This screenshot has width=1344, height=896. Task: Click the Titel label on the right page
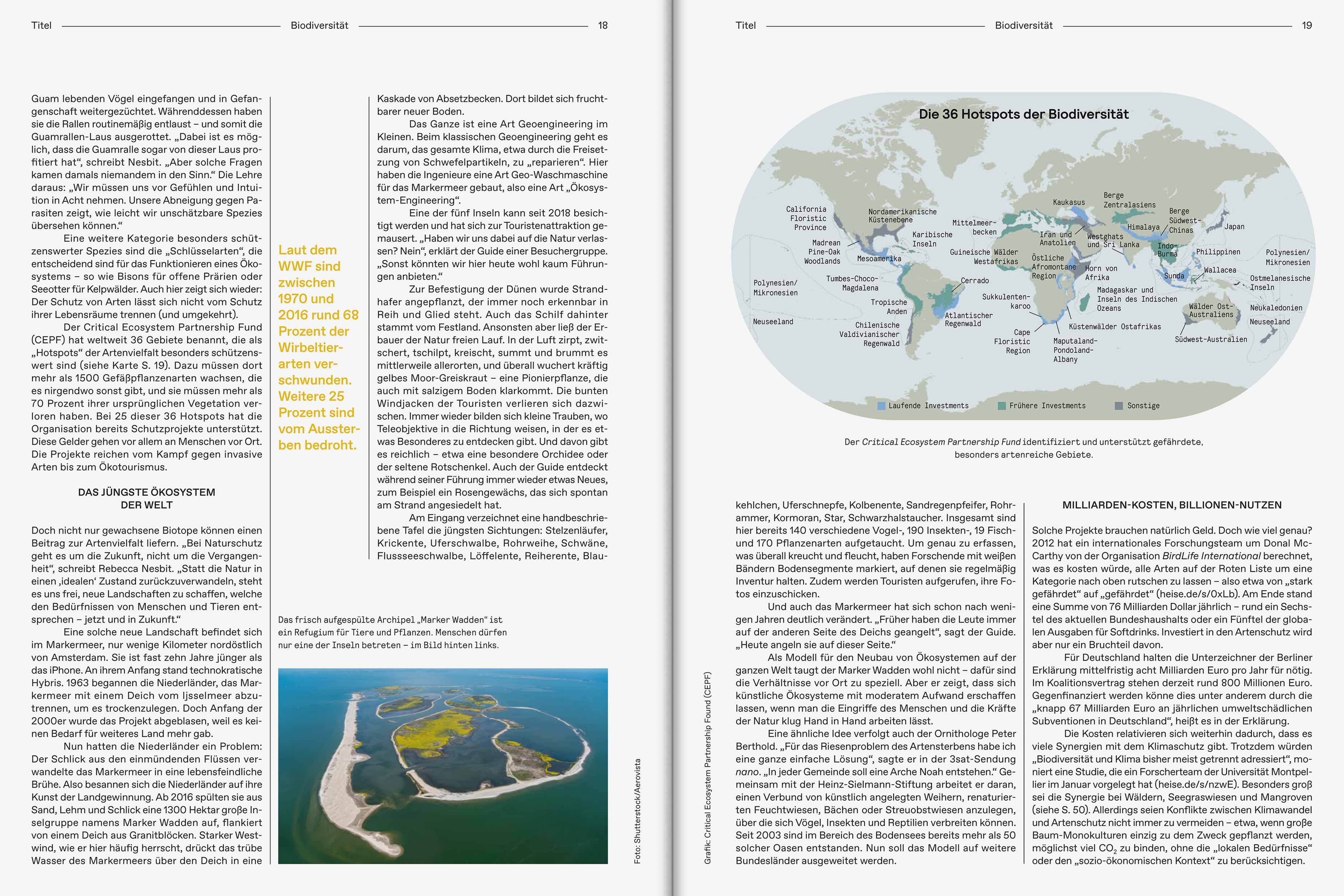(x=745, y=26)
